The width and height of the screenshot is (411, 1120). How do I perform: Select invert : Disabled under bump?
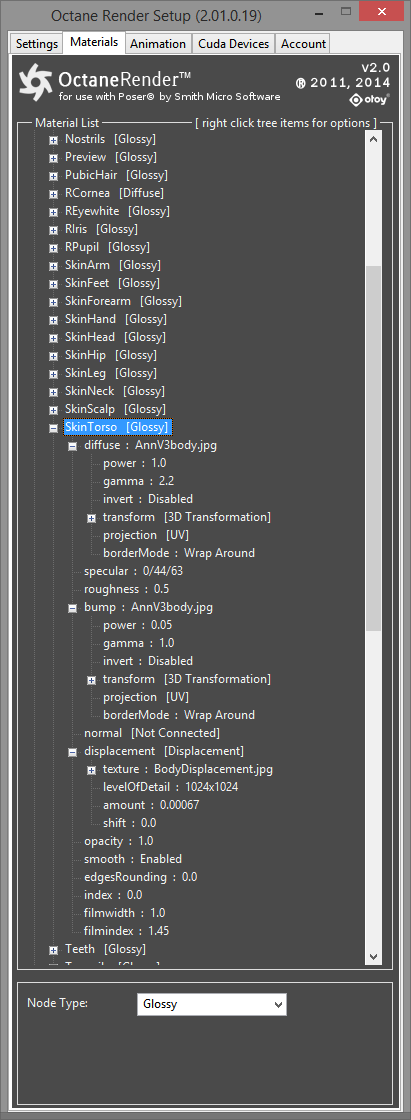[148, 661]
